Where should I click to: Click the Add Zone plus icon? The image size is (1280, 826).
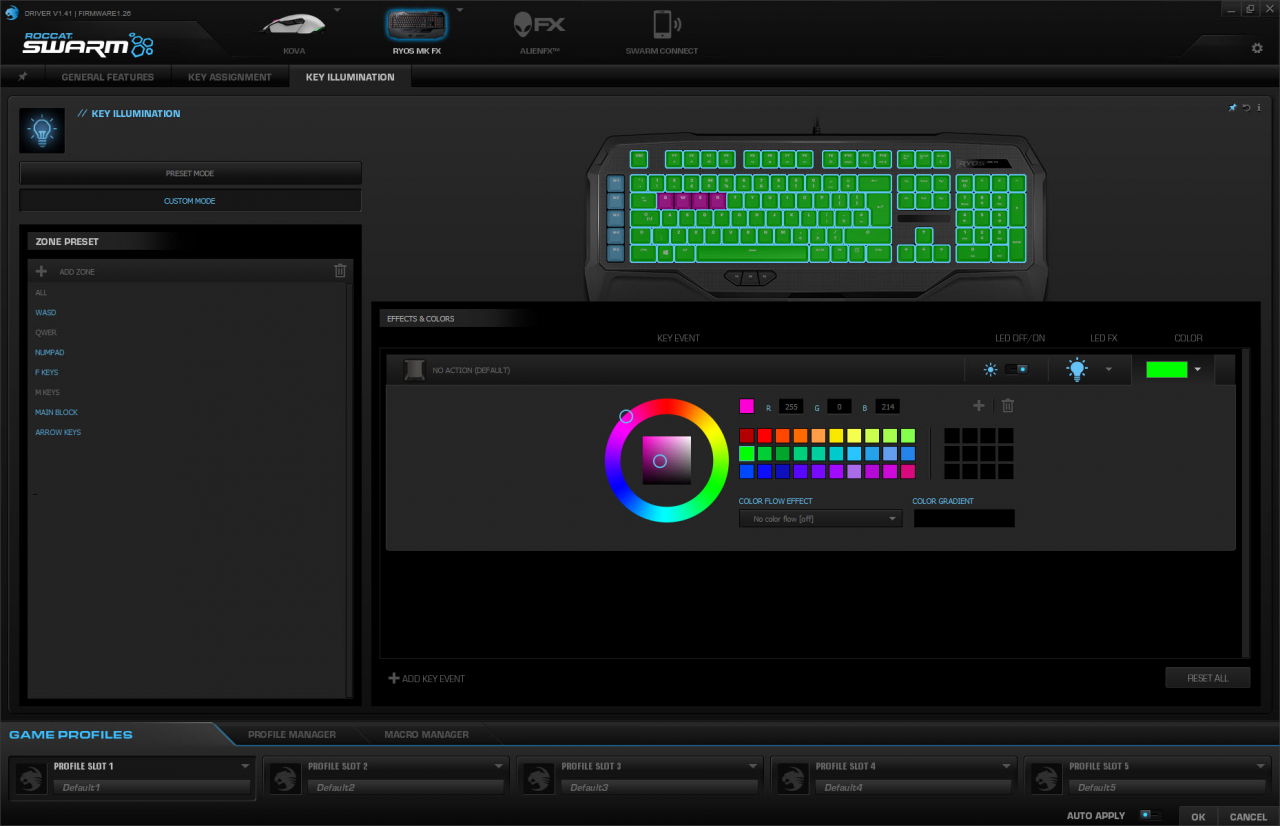tap(41, 271)
